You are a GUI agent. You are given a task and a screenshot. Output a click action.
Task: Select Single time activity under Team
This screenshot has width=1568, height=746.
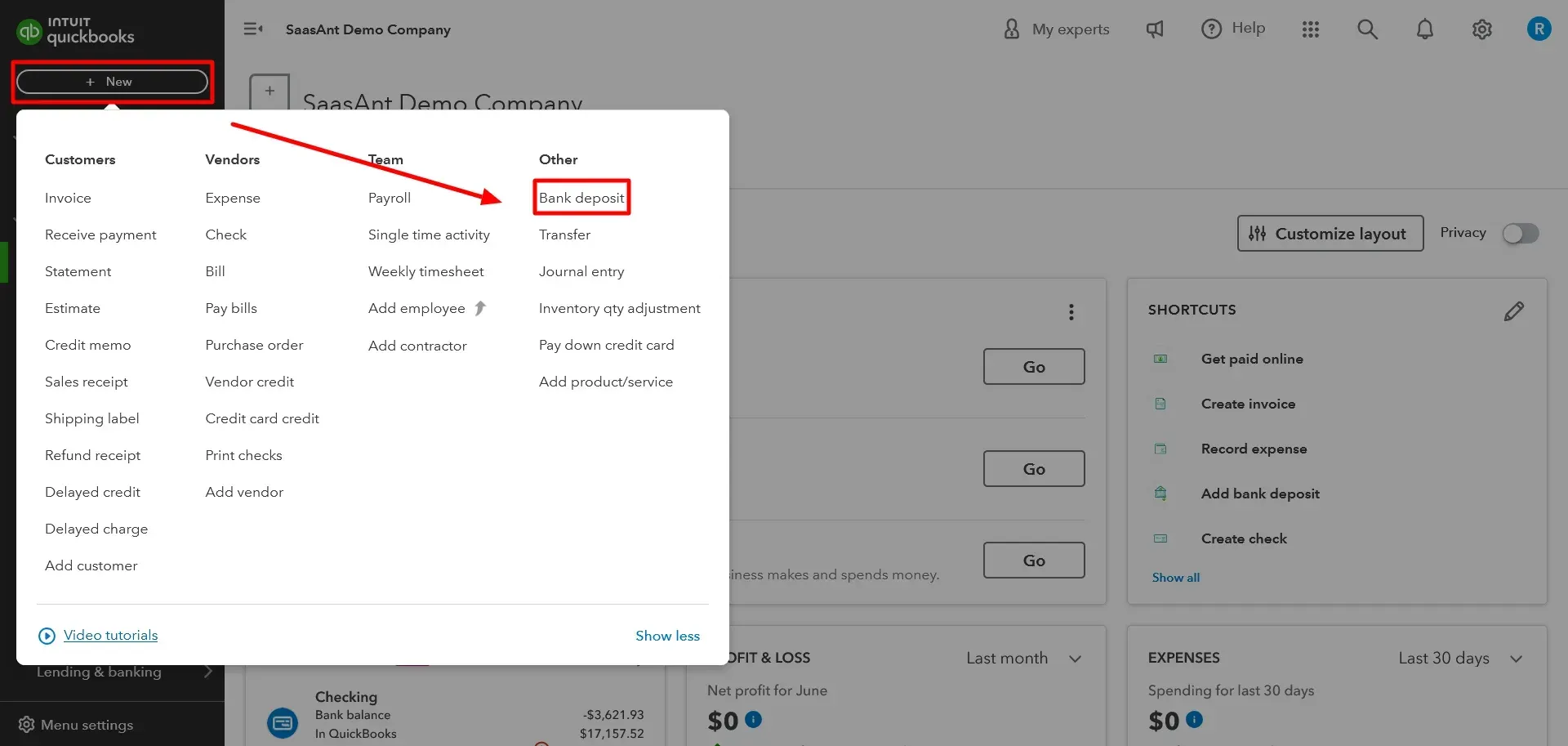(429, 235)
